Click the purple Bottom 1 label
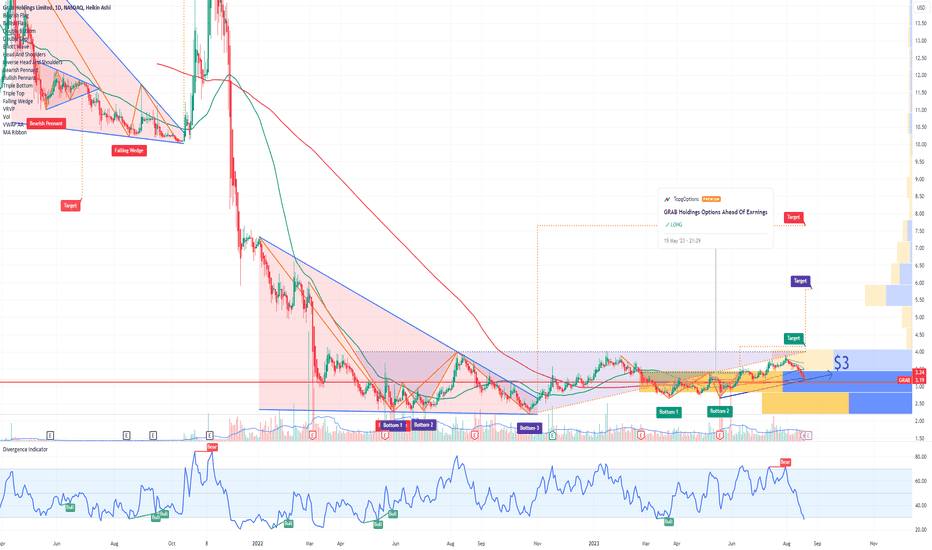 coord(393,425)
